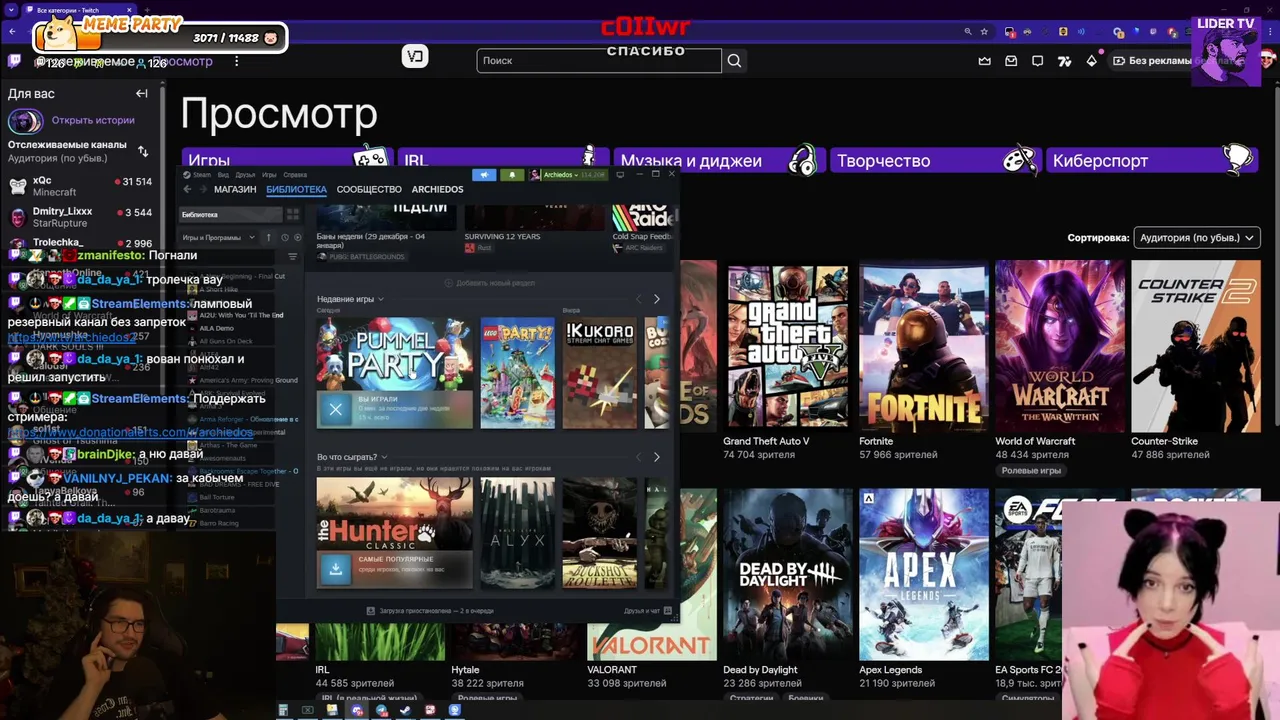This screenshot has width=1280, height=720.
Task: Click Steam library recent-activity clock filter icon
Action: (284, 237)
